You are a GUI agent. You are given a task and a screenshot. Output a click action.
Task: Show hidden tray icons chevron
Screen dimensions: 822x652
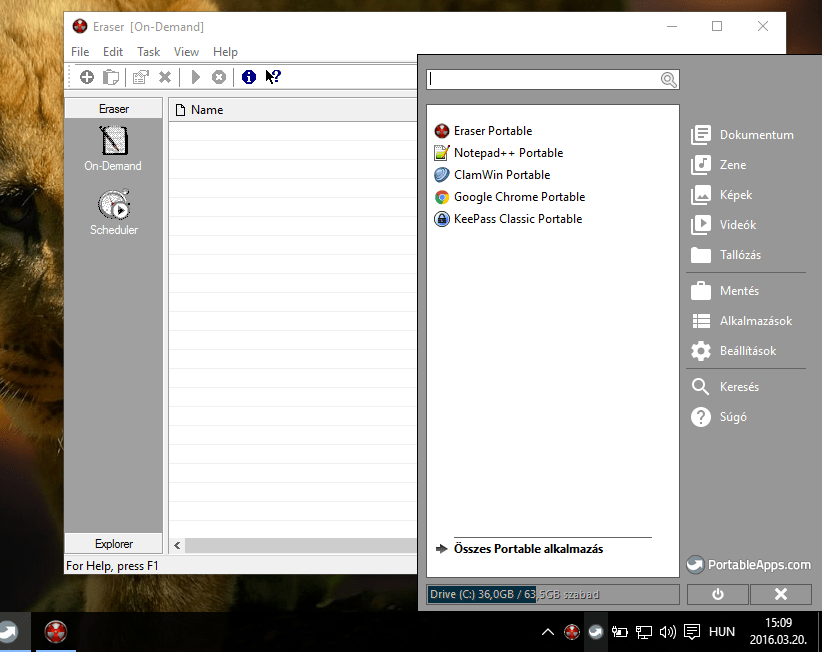(547, 632)
